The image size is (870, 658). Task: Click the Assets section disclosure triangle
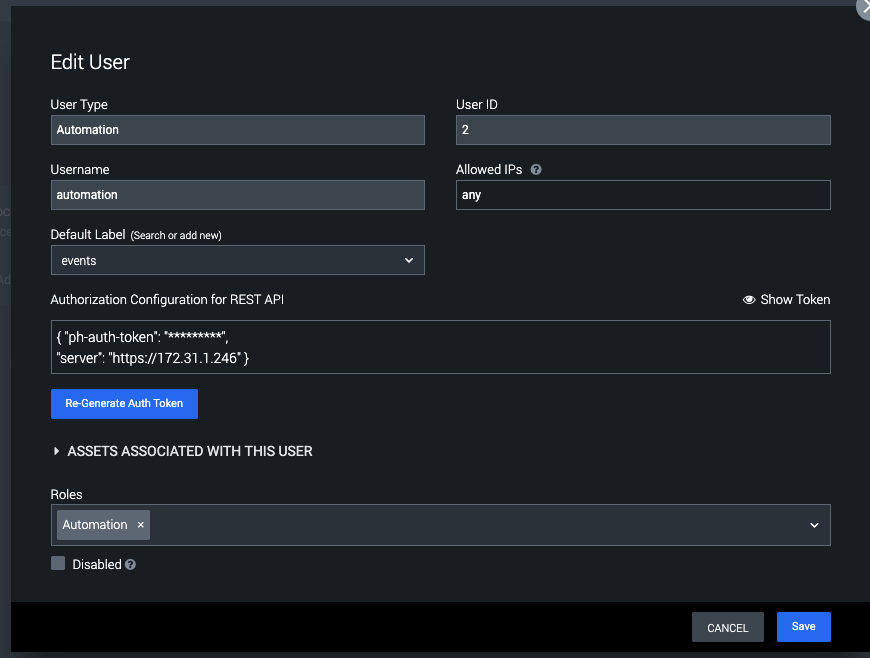[57, 451]
